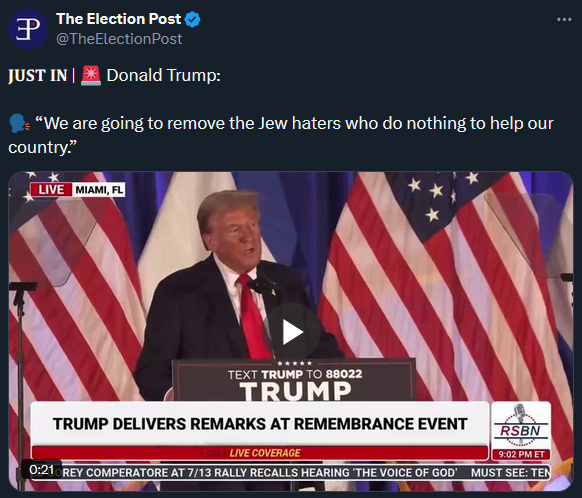Click the speaking head emoji

(19, 123)
